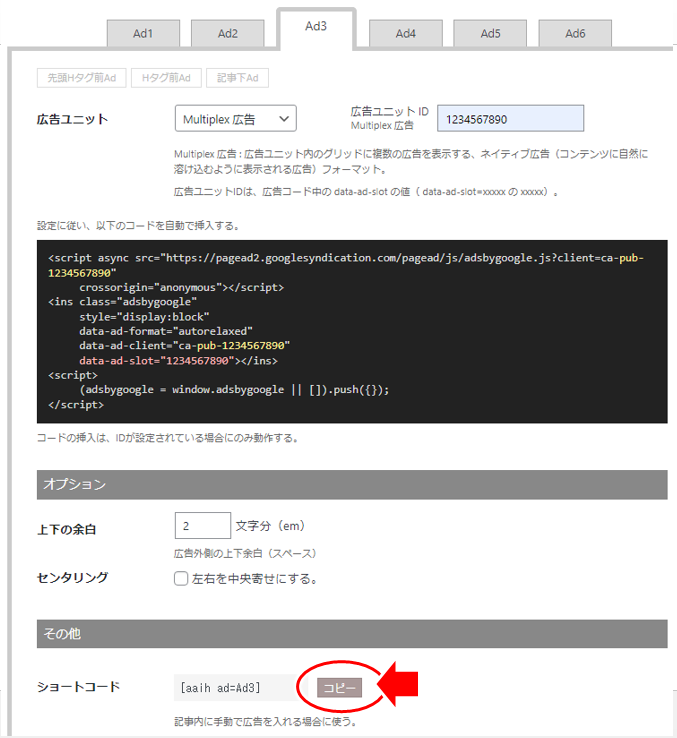Click the 先頭Hタグ前Ad button
The image size is (677, 738).
point(81,78)
